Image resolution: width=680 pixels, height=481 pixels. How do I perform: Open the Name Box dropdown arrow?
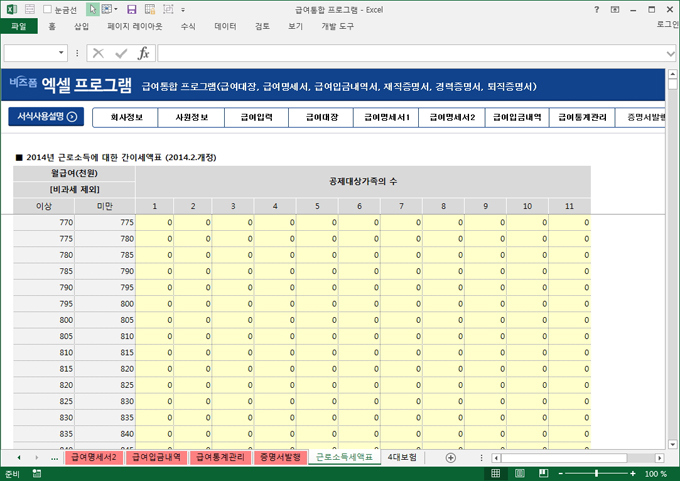pyautogui.click(x=62, y=53)
